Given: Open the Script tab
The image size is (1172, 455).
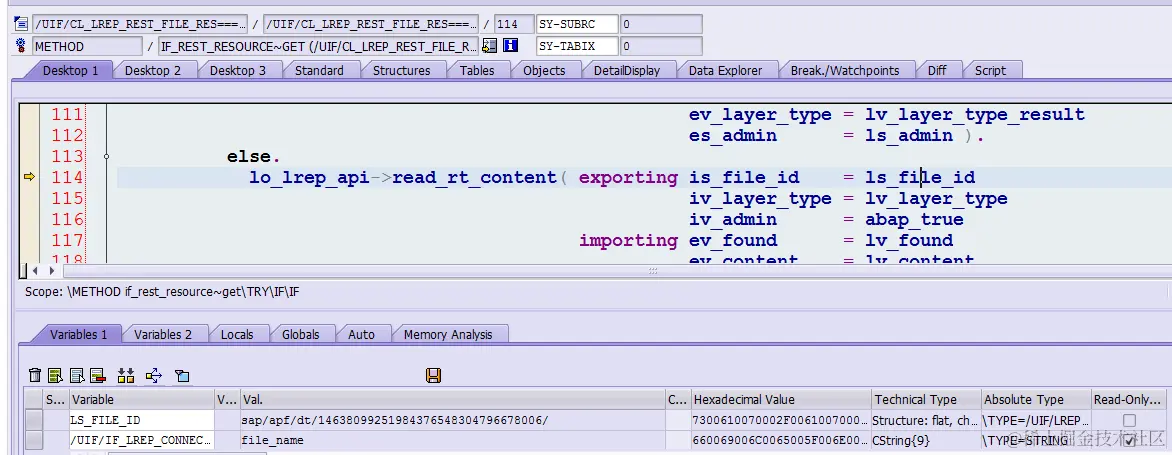Looking at the screenshot, I should [990, 70].
